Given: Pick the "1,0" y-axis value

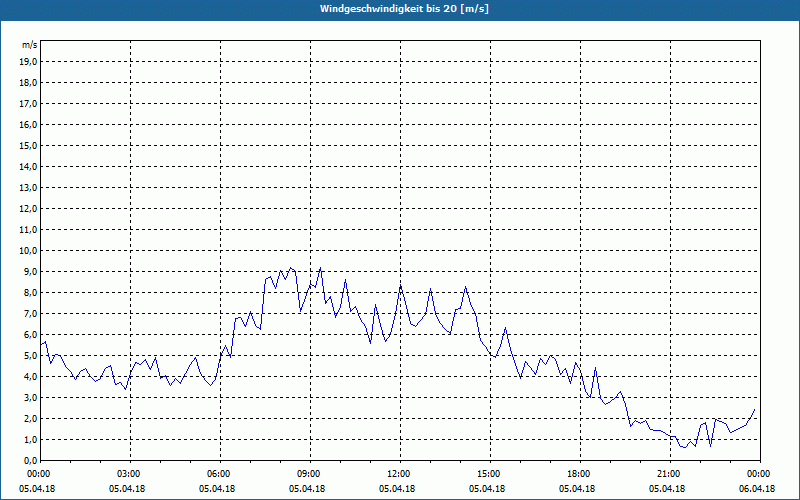Looking at the screenshot, I should pyautogui.click(x=31, y=439).
